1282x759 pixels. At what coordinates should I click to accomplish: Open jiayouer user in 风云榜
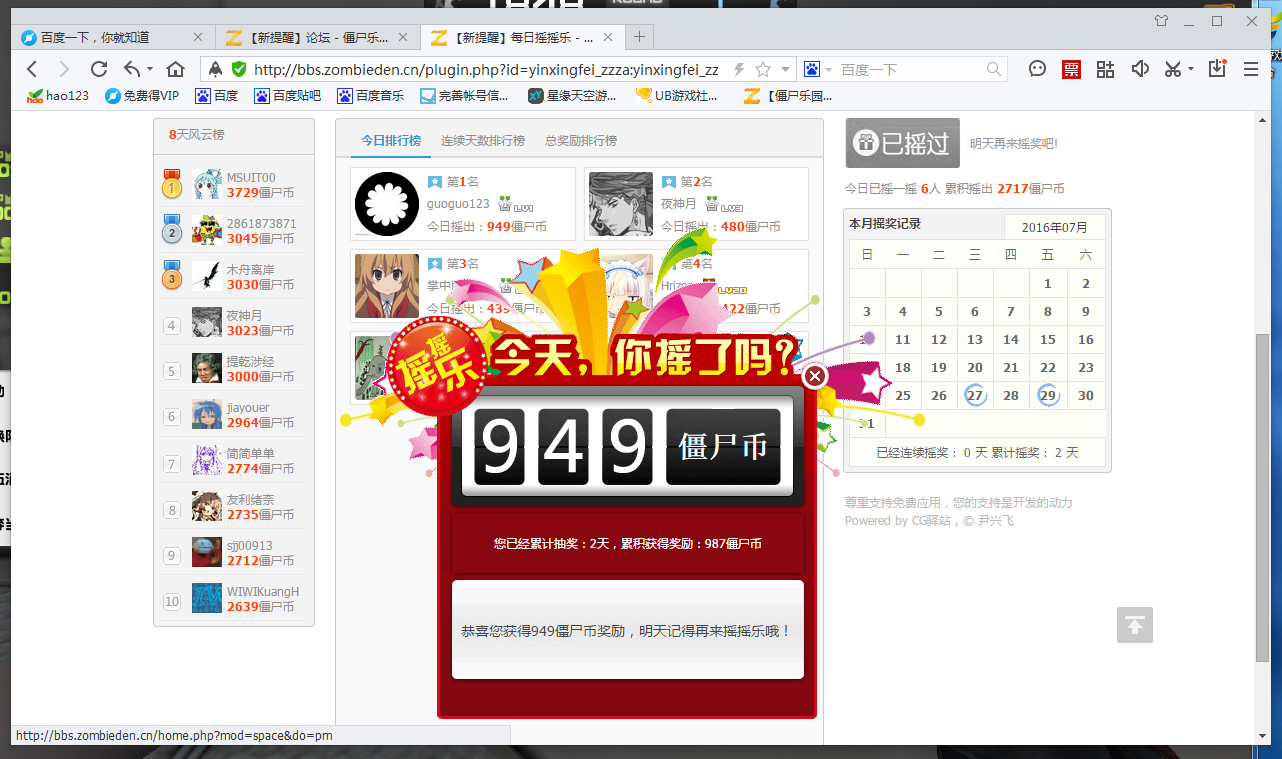point(248,408)
